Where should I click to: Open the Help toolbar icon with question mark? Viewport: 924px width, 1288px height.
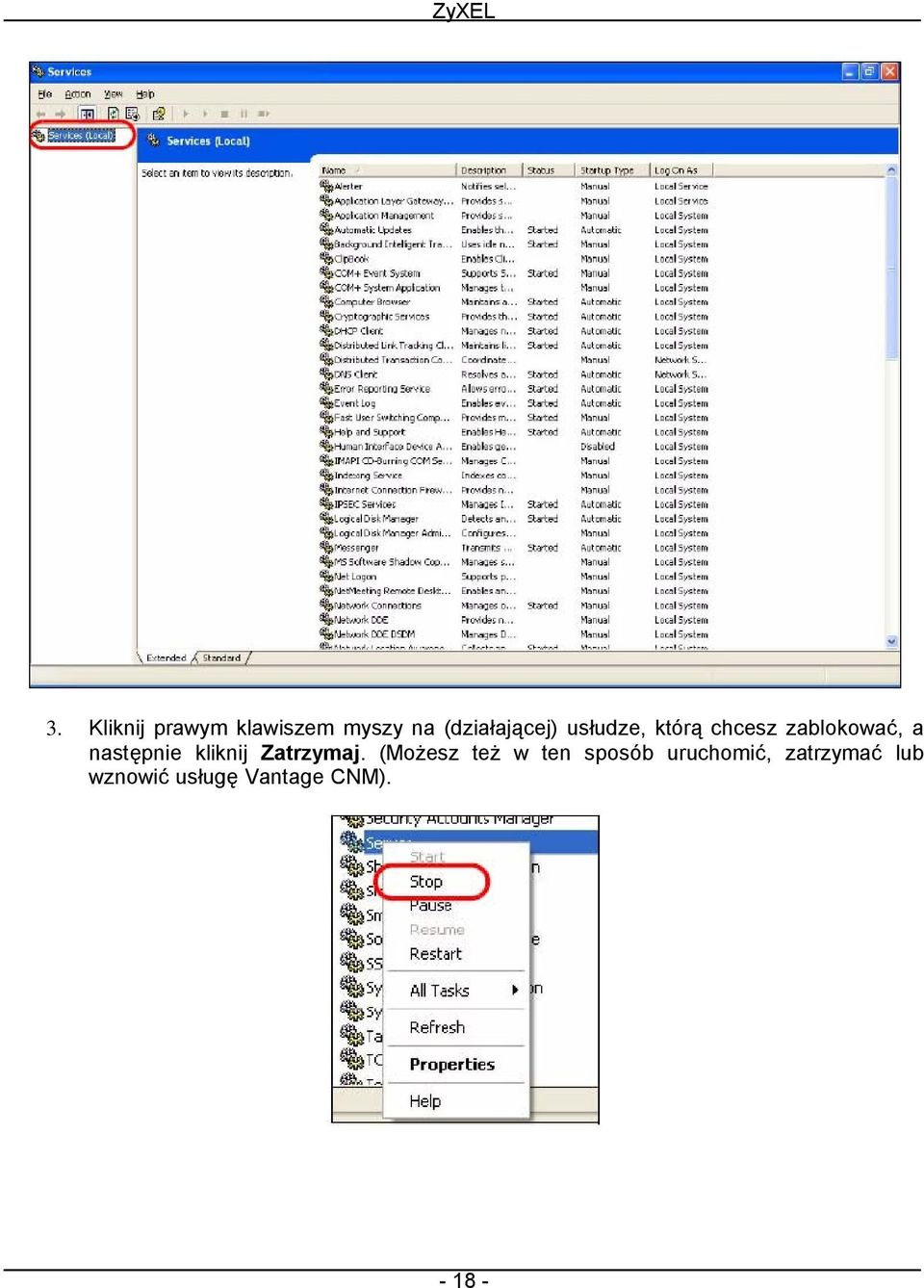(x=159, y=114)
